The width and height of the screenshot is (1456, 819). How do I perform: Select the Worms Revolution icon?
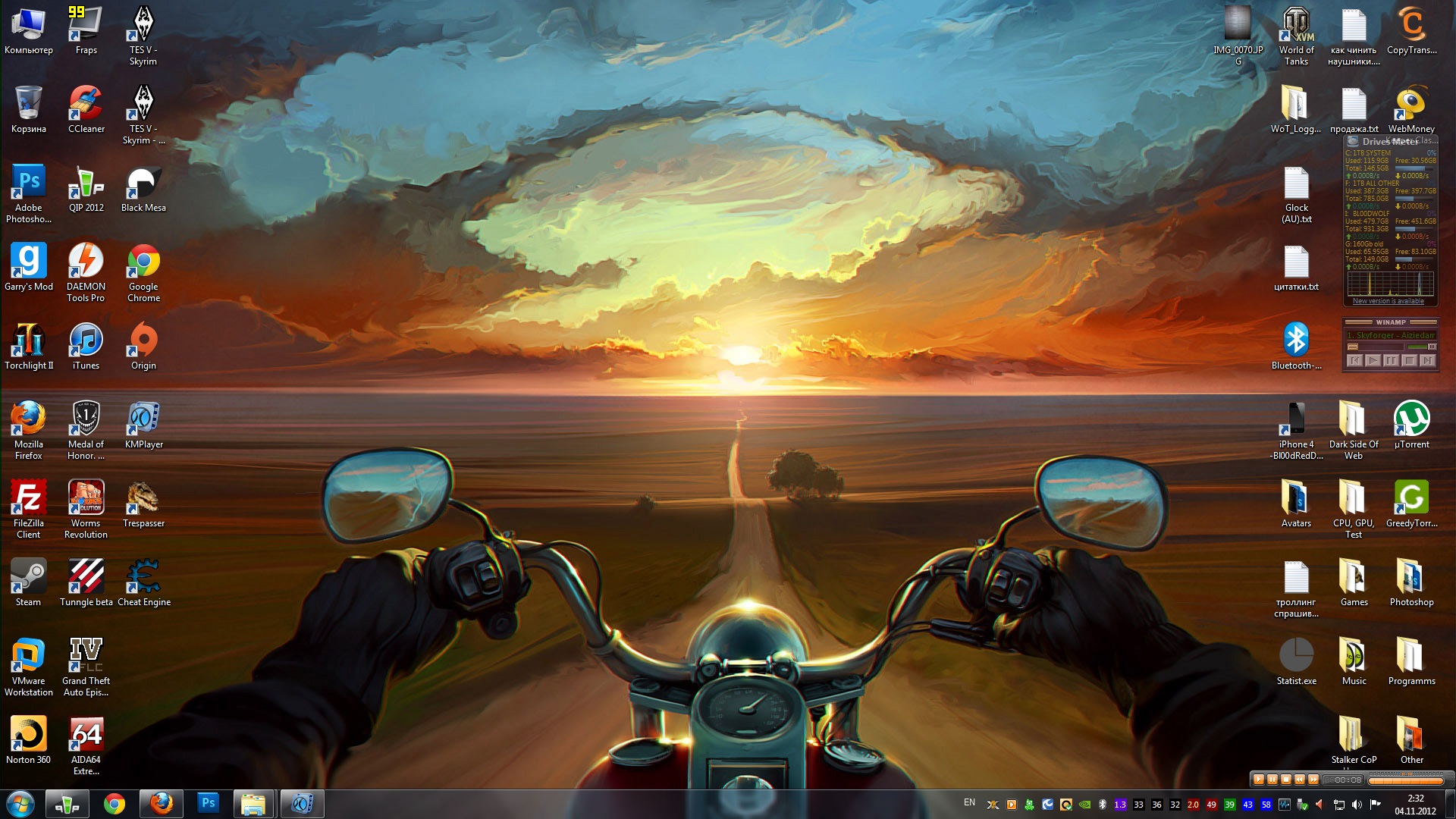tap(86, 509)
